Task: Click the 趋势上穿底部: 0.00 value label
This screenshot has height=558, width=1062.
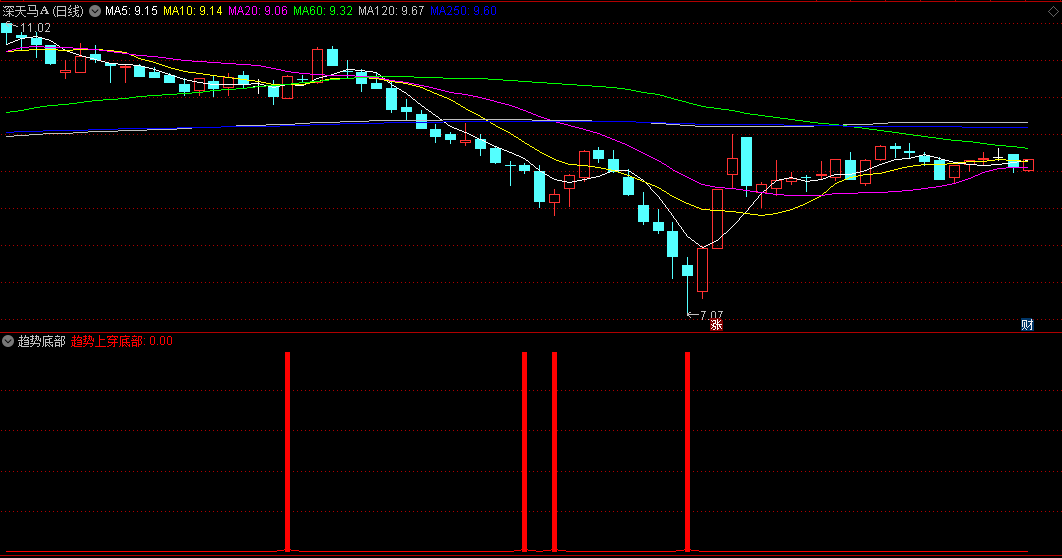Action: tap(122, 341)
